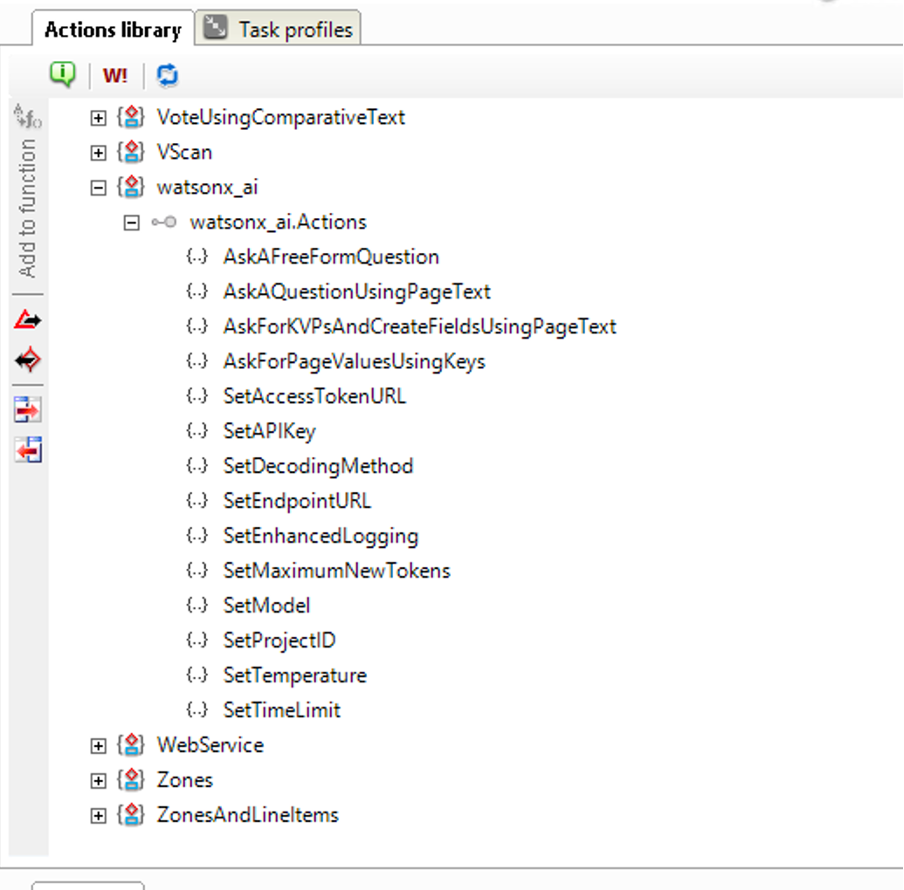Click the SetModel action item
This screenshot has width=904, height=890.
pos(266,605)
